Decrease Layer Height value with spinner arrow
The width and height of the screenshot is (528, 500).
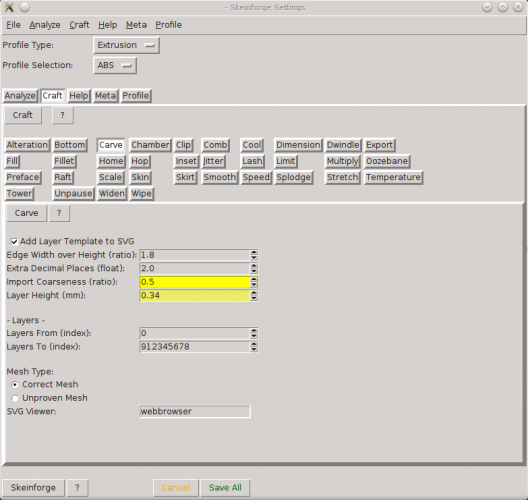click(x=254, y=298)
